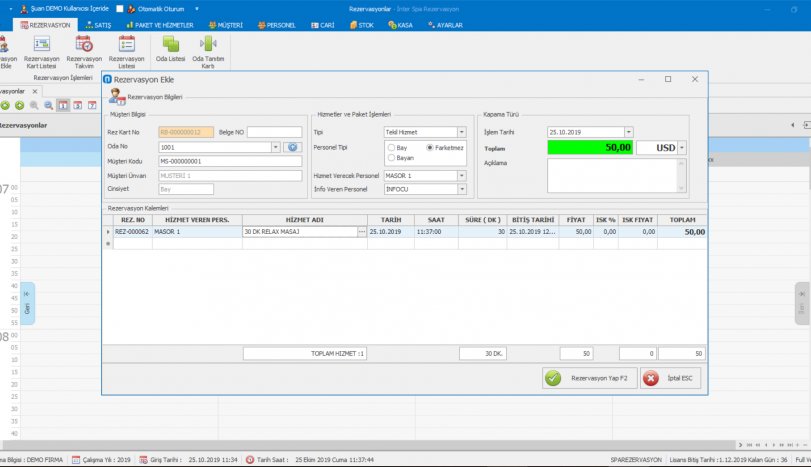811x467 pixels.
Task: Click the row indicator arrow of REZ-000062
Action: (108, 232)
